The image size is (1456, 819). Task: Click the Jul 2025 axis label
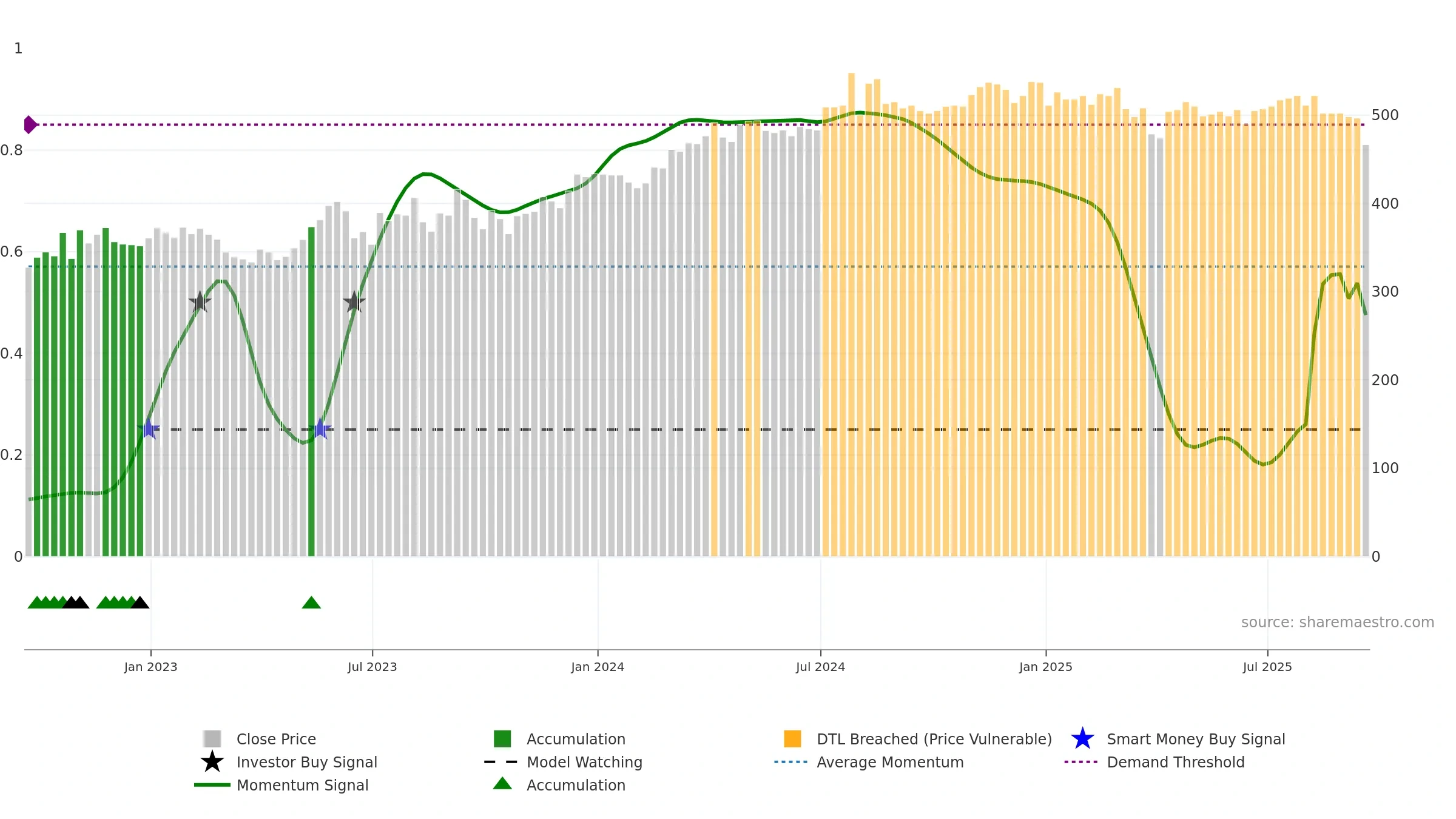[x=1267, y=667]
